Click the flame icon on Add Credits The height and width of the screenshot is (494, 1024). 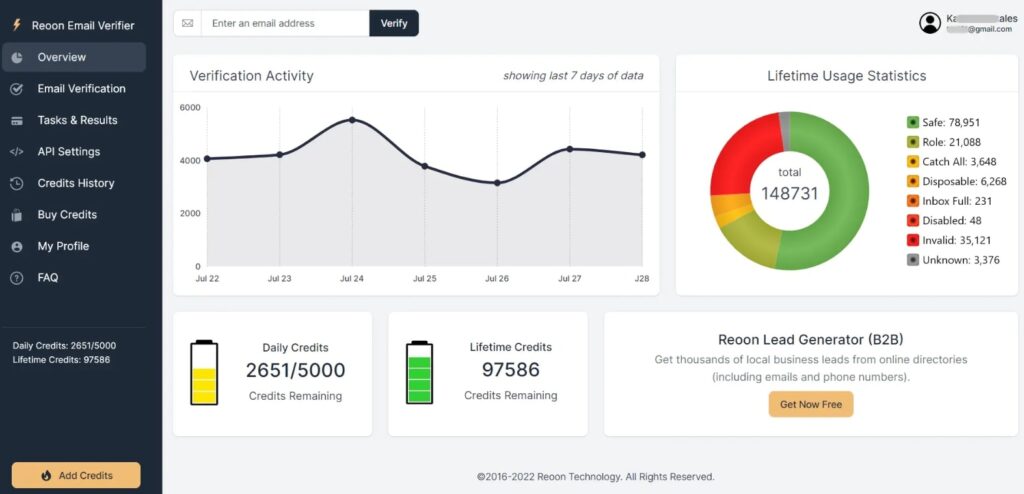[46, 476]
